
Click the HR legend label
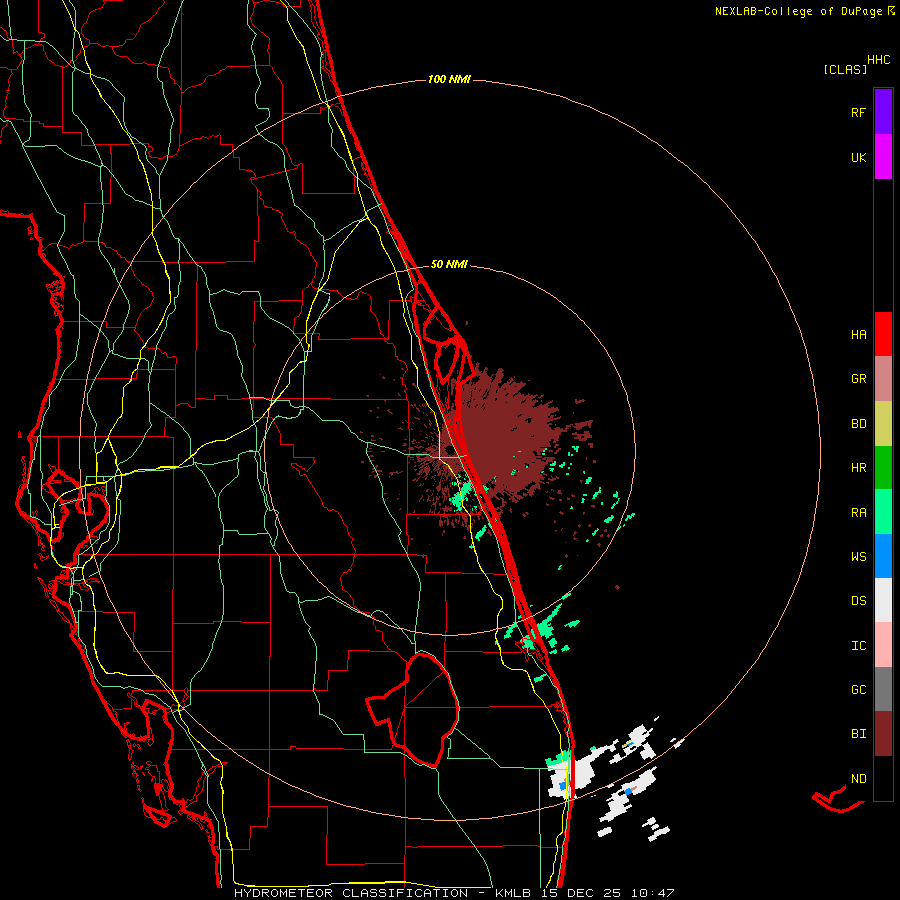[x=858, y=468]
